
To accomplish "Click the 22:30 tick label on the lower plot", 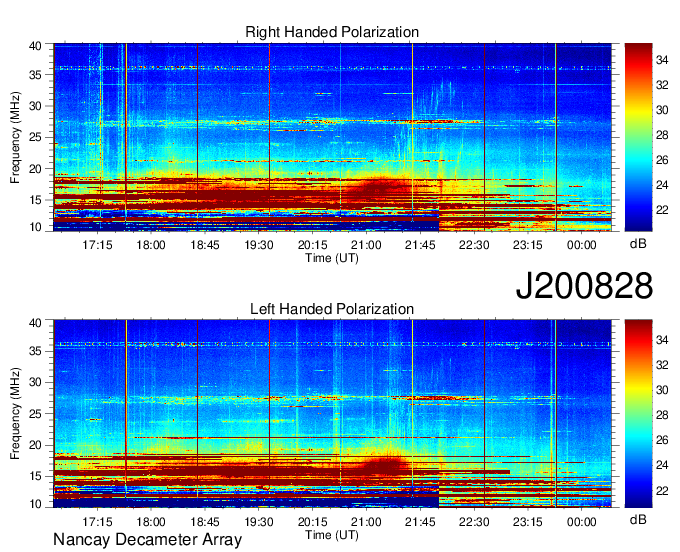I will (x=474, y=522).
